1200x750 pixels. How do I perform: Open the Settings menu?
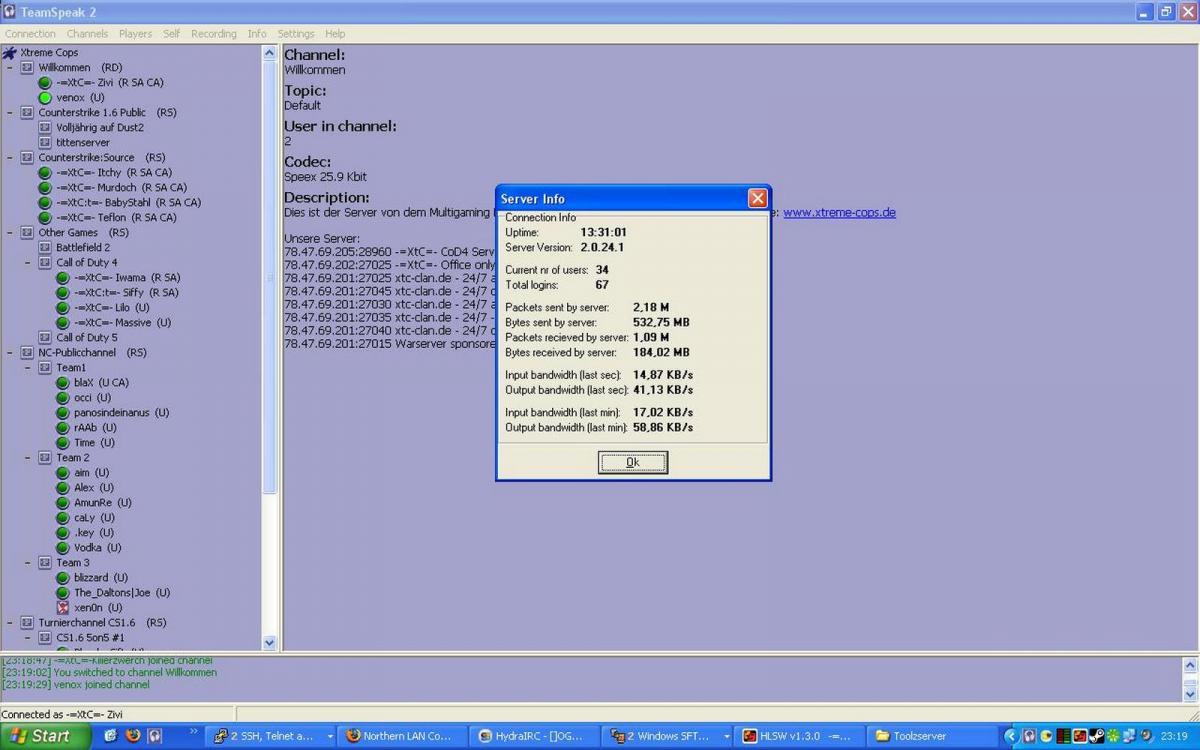[296, 34]
